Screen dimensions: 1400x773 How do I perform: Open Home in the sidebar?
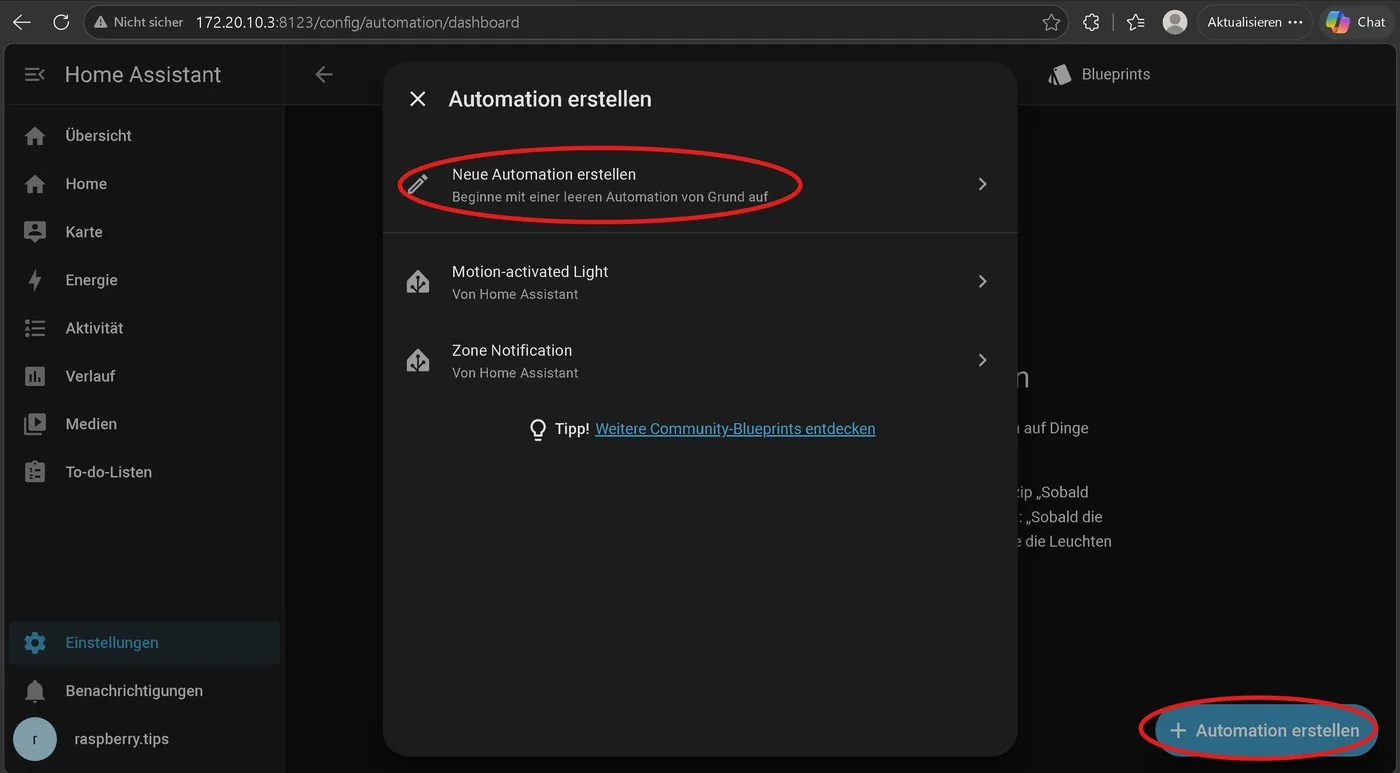pyautogui.click(x=142, y=183)
